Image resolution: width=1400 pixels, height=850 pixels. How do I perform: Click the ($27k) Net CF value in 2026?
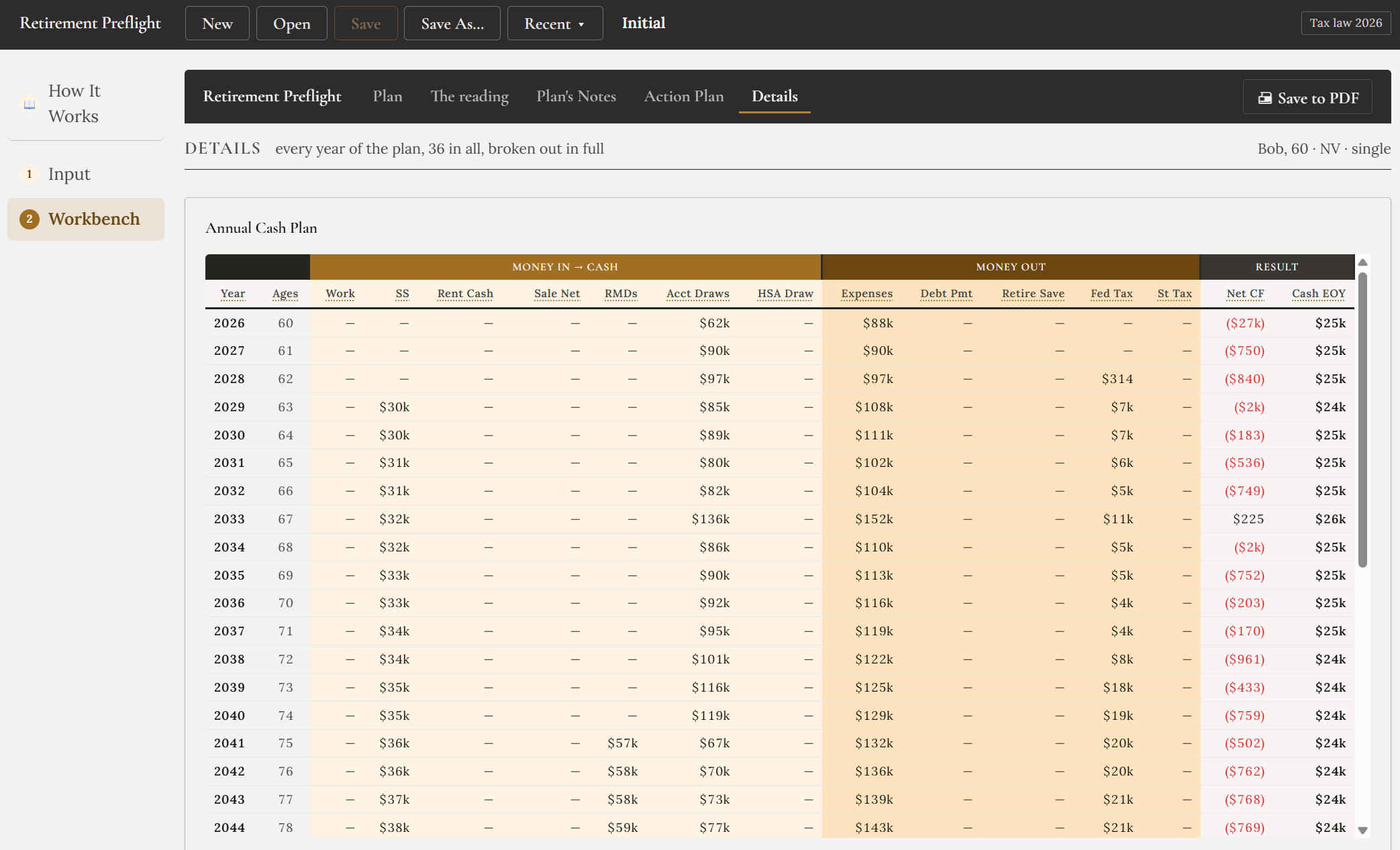(1245, 323)
